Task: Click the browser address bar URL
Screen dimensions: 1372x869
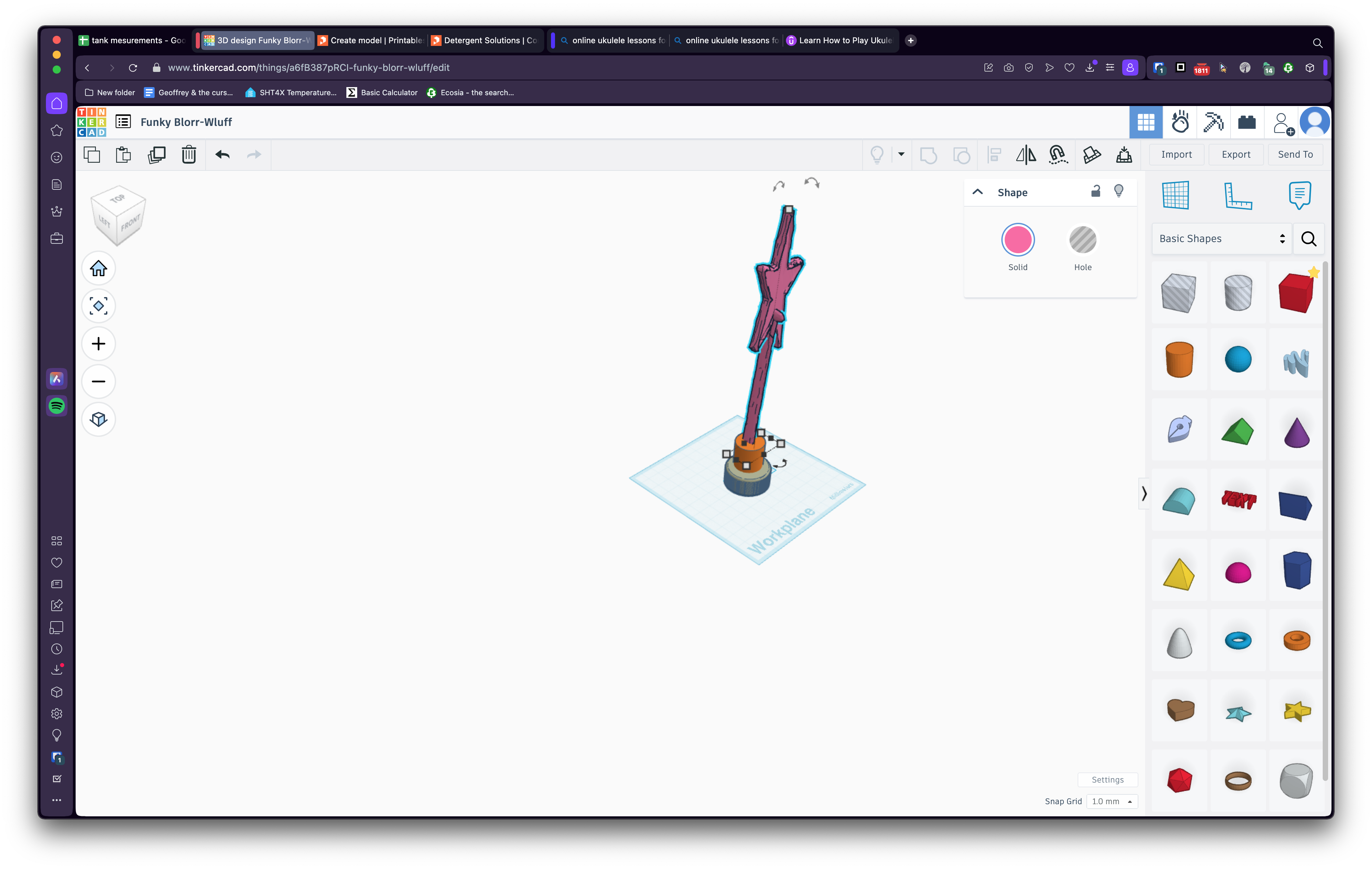Action: pyautogui.click(x=308, y=68)
